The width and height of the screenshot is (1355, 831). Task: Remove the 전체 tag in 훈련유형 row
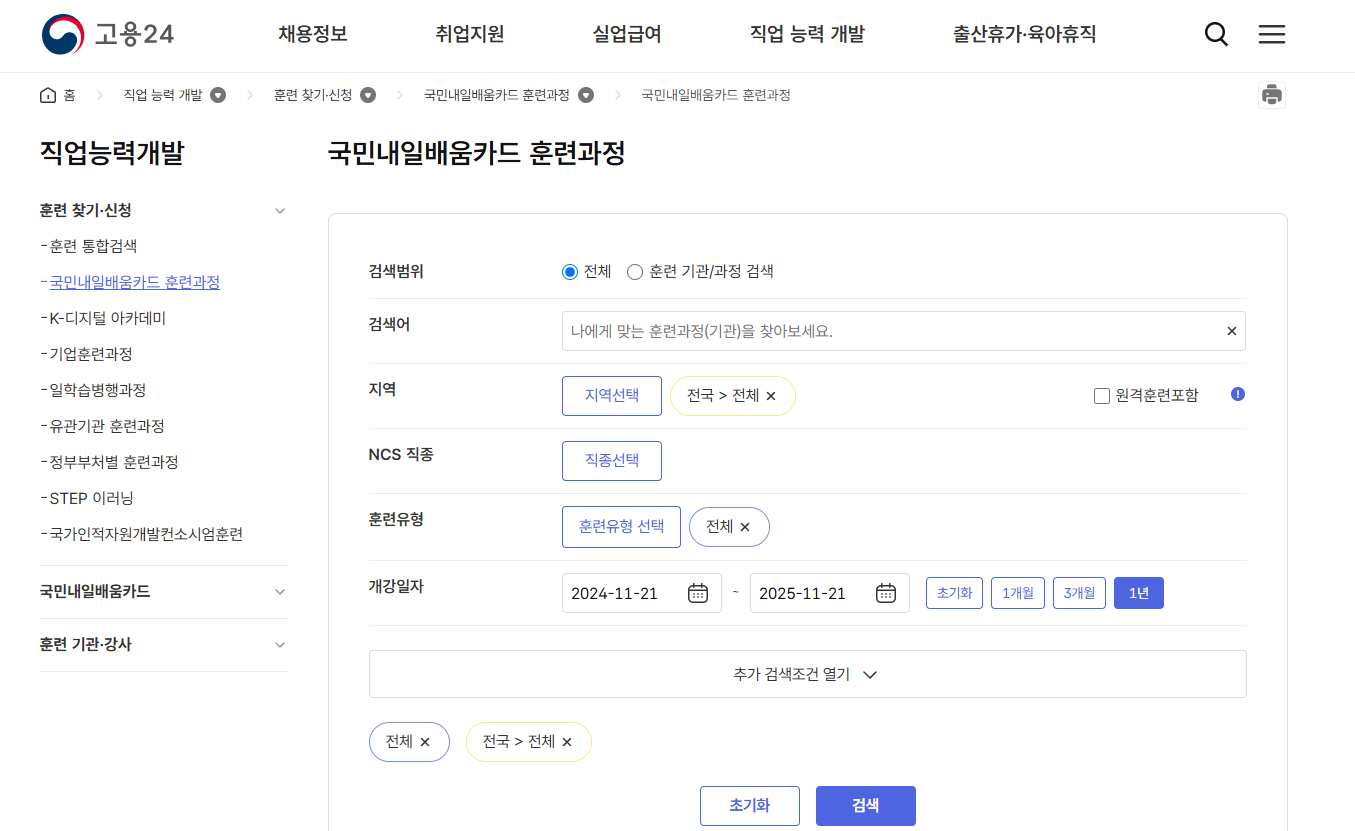[745, 527]
